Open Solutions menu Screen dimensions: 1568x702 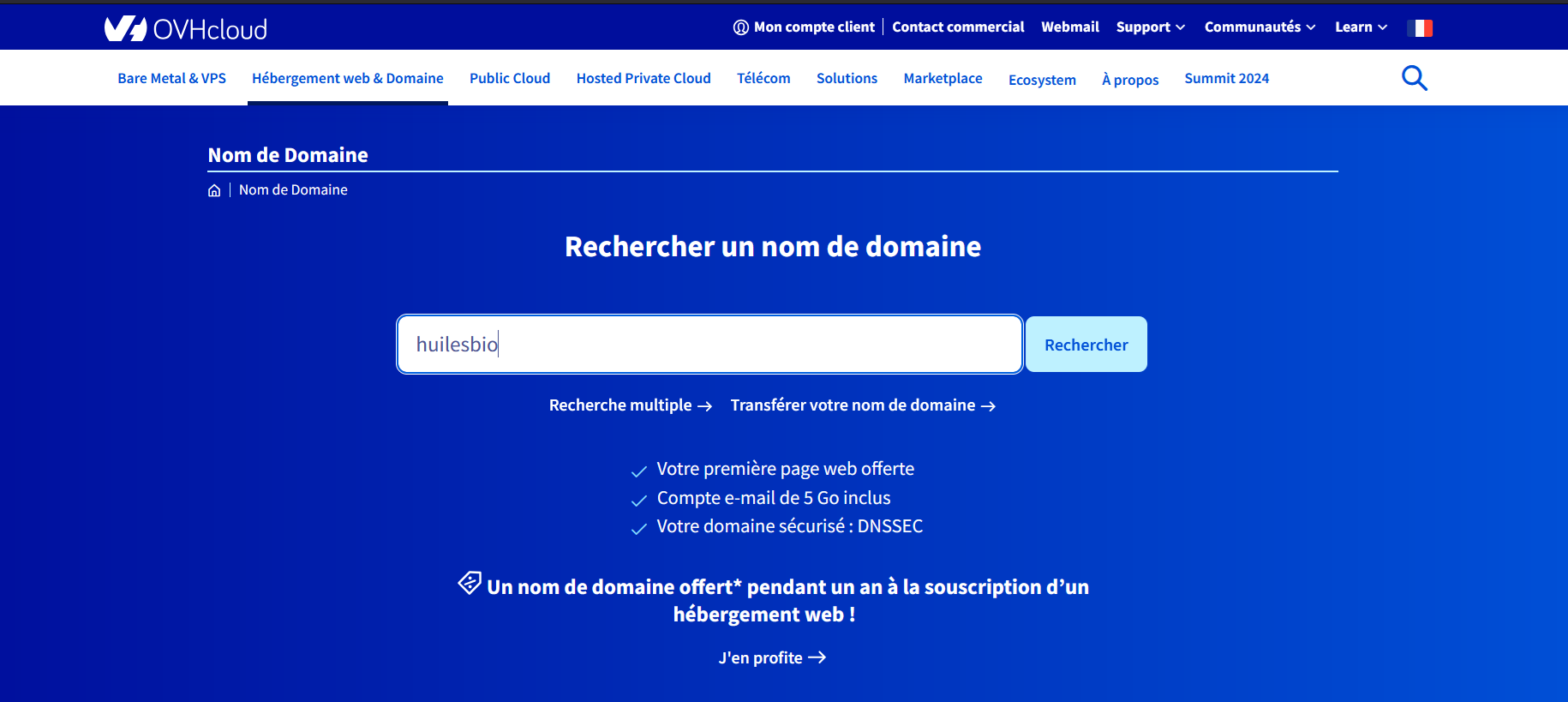point(847,78)
